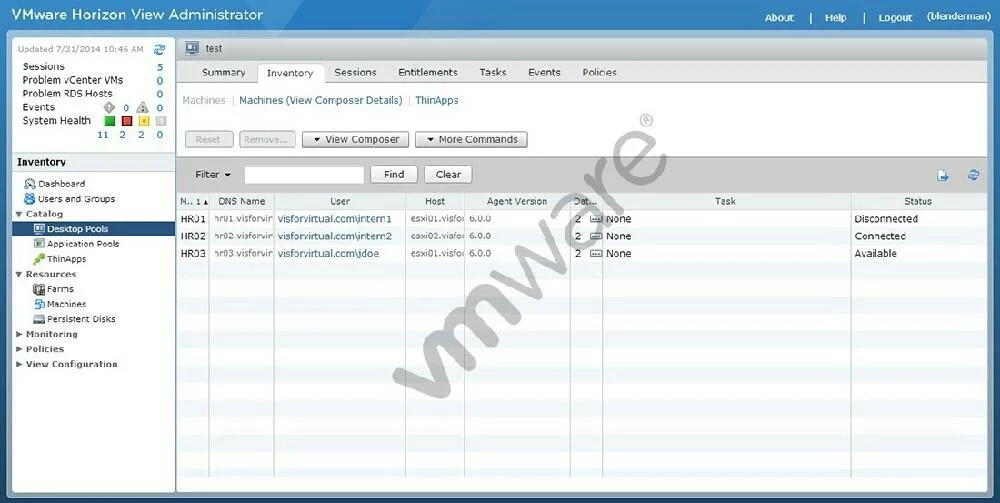Viewport: 1000px width, 503px height.
Task: Click the ThinApps leaf icon in Catalog
Action: click(x=39, y=259)
